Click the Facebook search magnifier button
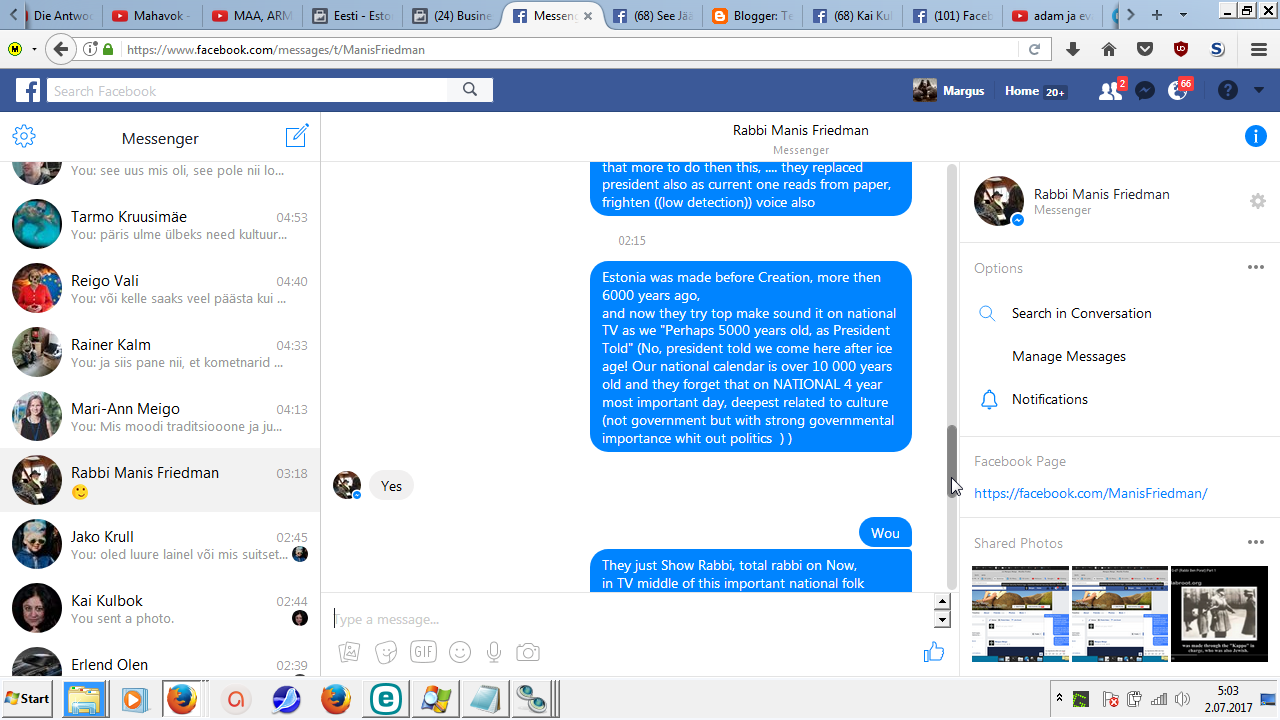 tap(470, 90)
